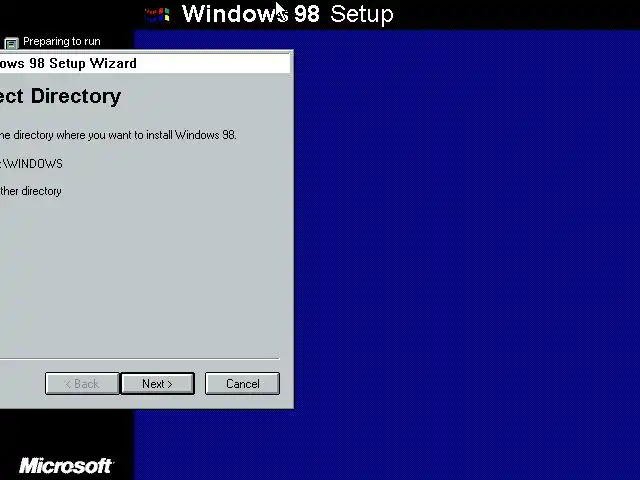Click the install directory instruction sentence
The image size is (640, 480).
pyautogui.click(x=118, y=135)
